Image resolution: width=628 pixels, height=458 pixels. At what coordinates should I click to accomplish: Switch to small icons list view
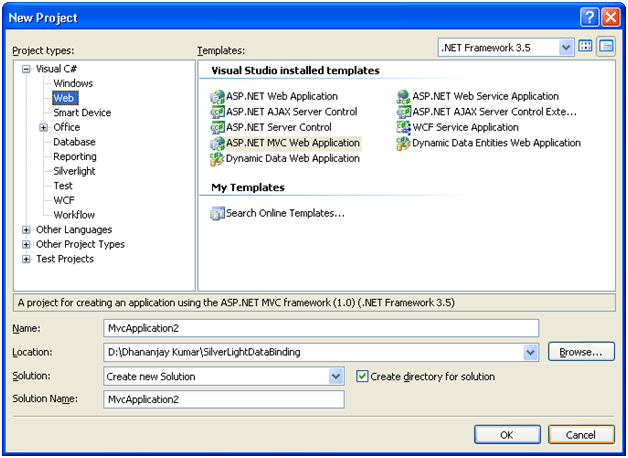click(606, 47)
